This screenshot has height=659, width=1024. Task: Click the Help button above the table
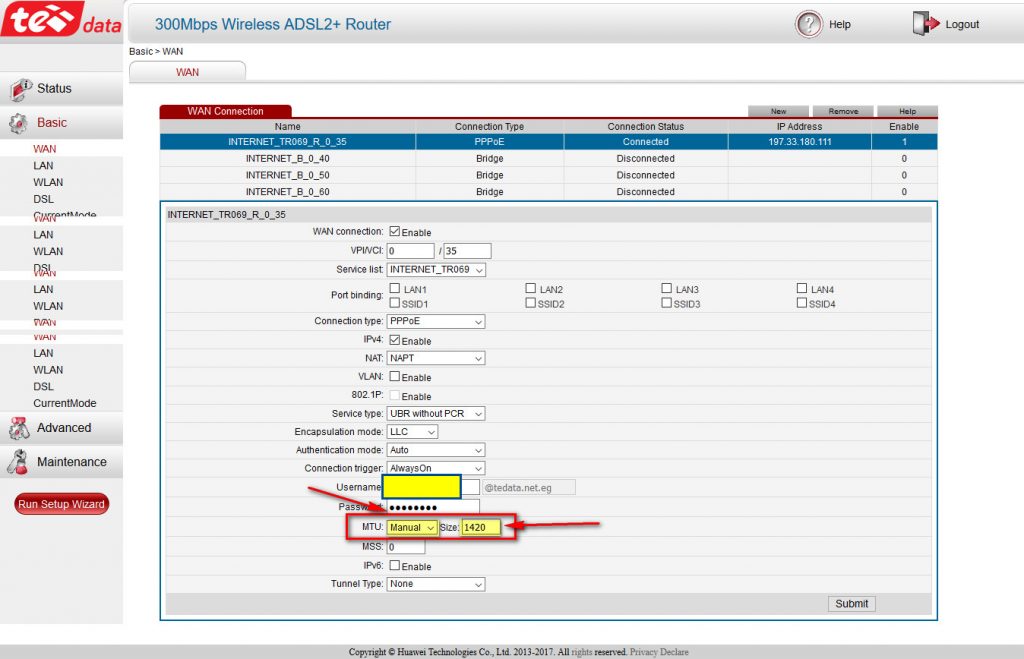pyautogui.click(x=907, y=111)
